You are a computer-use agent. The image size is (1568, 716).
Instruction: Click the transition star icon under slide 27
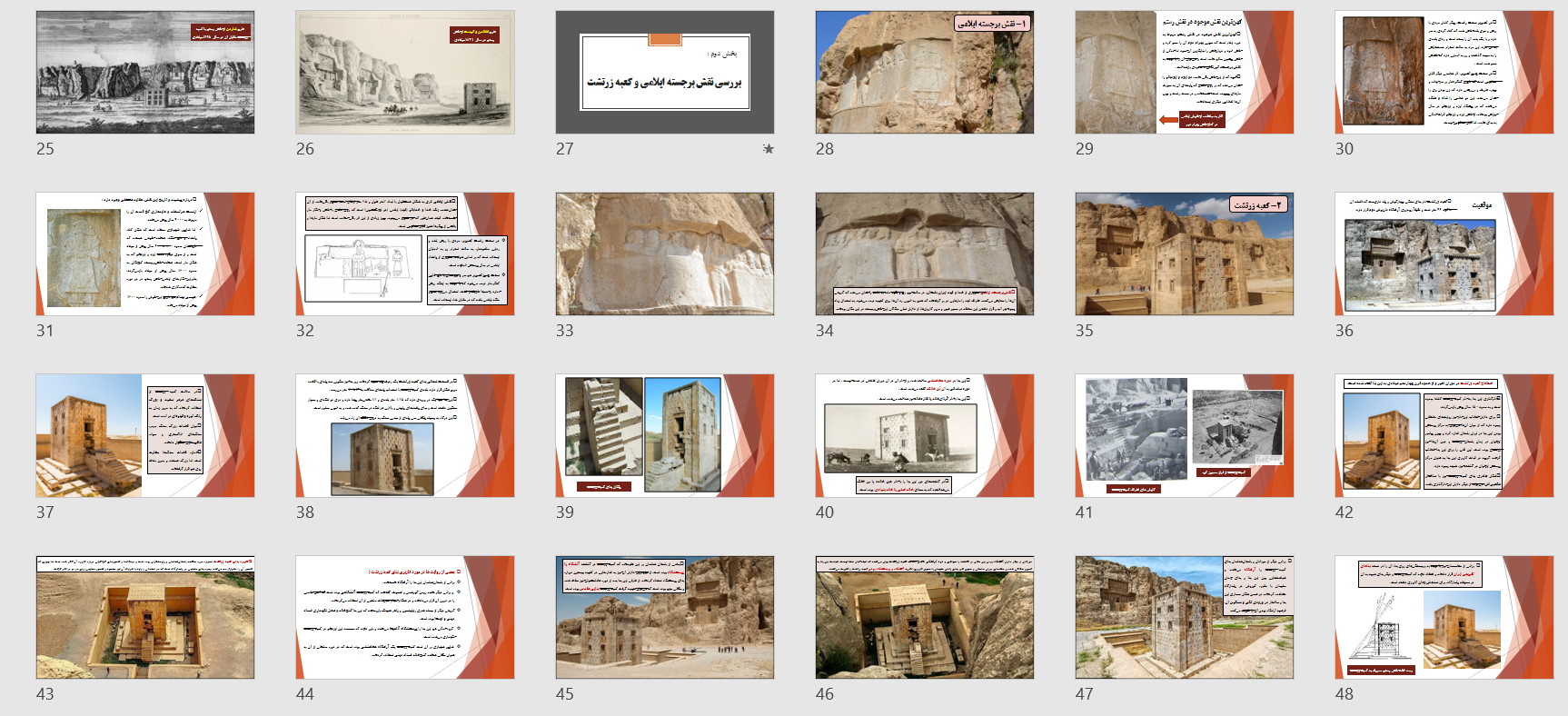(769, 149)
